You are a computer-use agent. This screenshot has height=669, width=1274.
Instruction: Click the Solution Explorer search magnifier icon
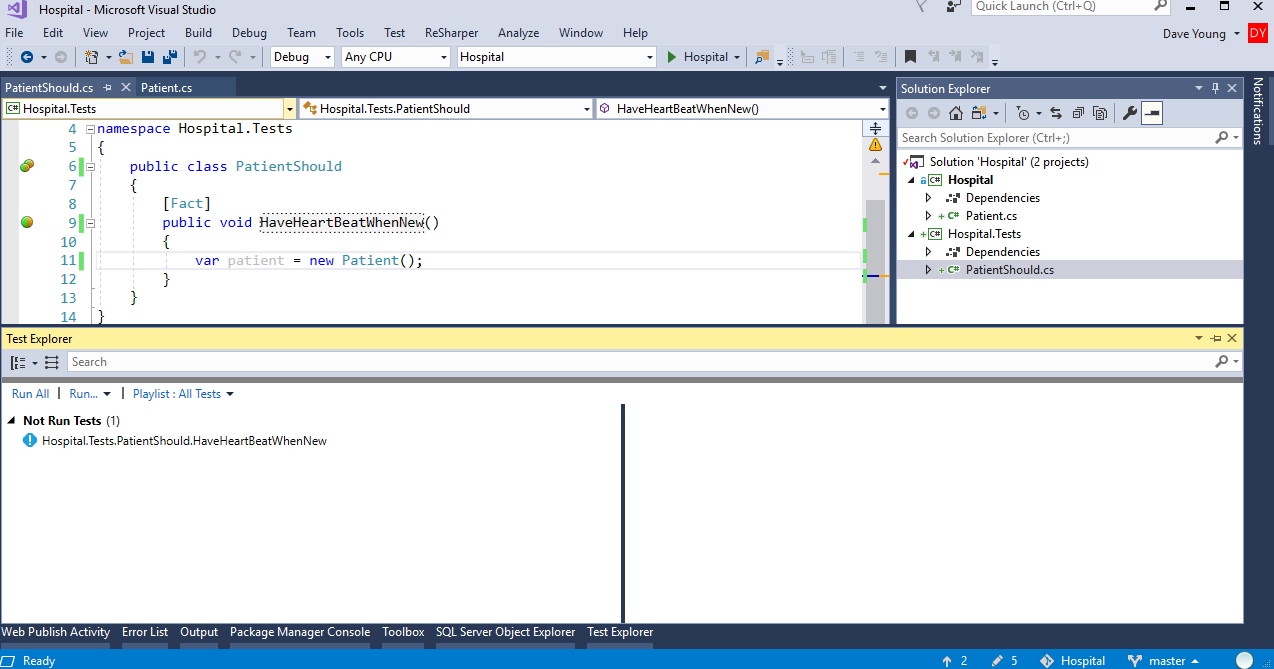[x=1222, y=138]
